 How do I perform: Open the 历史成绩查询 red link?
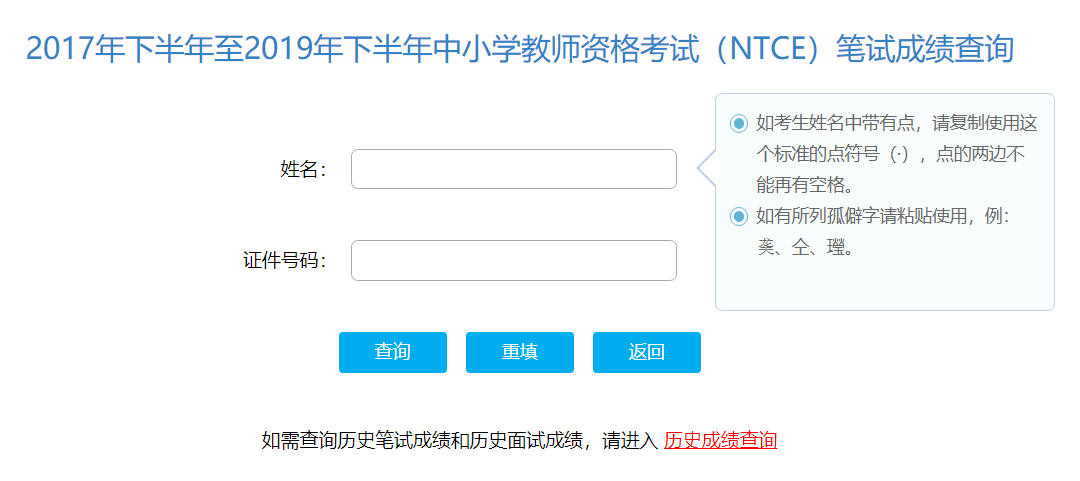click(x=720, y=440)
